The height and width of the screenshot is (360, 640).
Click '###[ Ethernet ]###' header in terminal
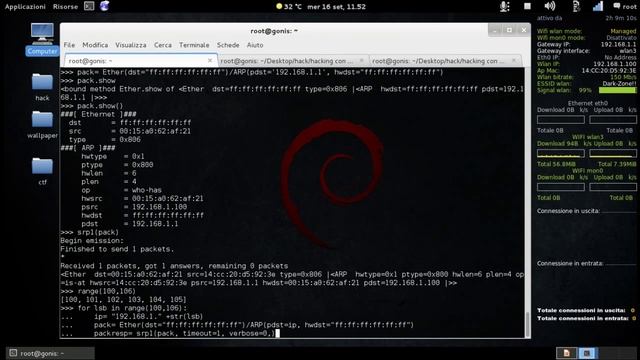pos(98,114)
